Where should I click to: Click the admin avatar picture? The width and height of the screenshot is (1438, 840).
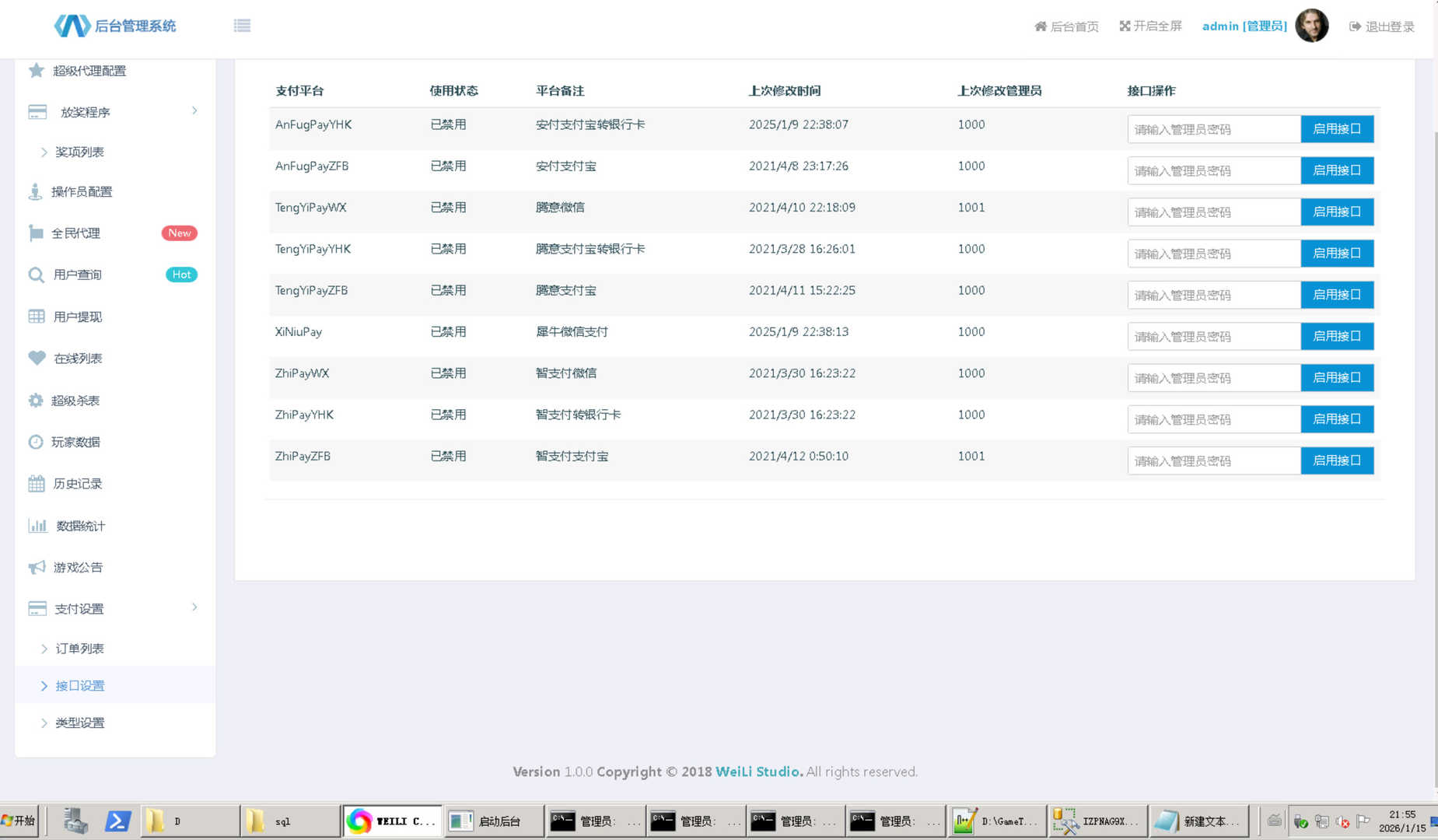(1311, 26)
